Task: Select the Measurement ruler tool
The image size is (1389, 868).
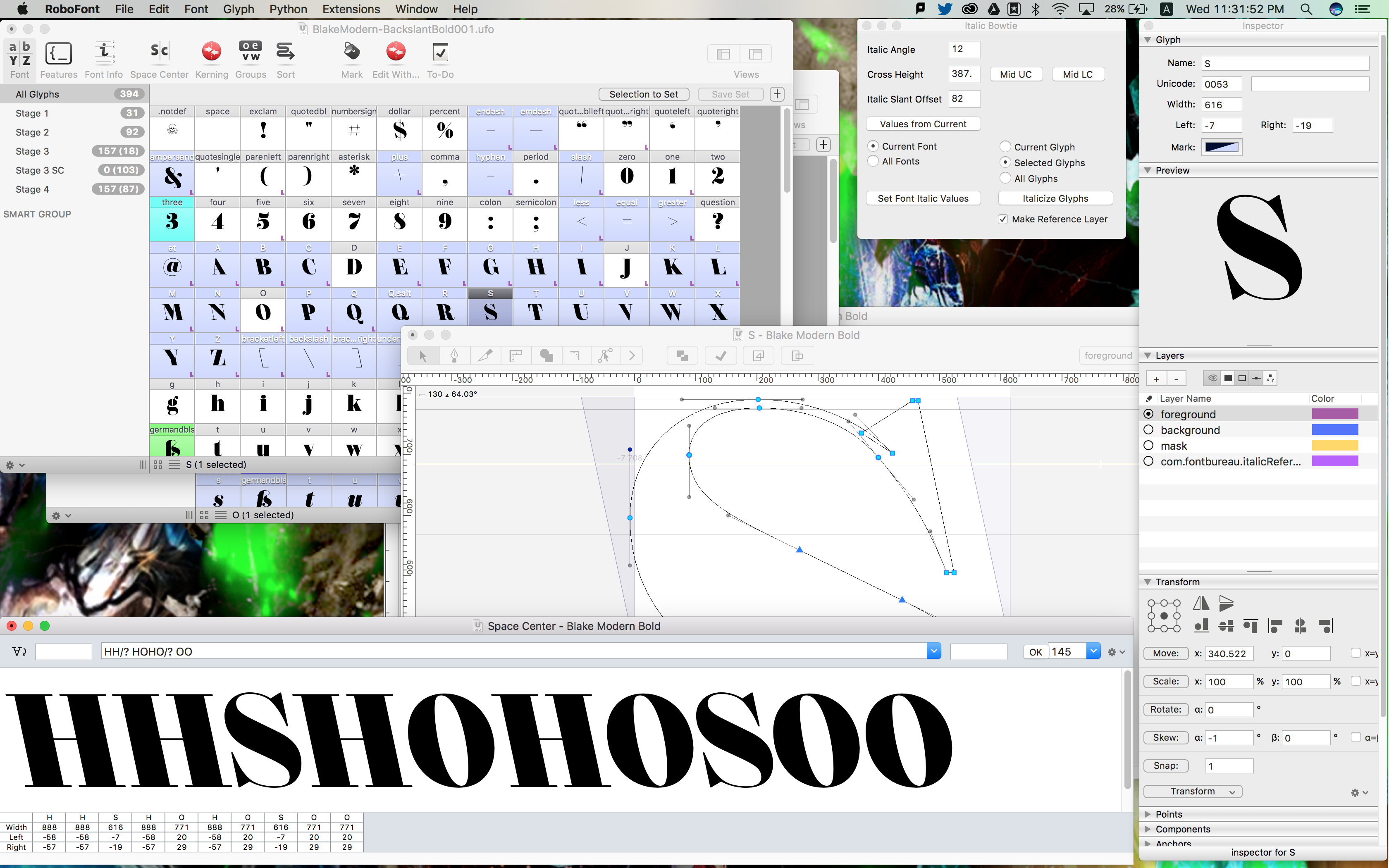Action: click(516, 356)
